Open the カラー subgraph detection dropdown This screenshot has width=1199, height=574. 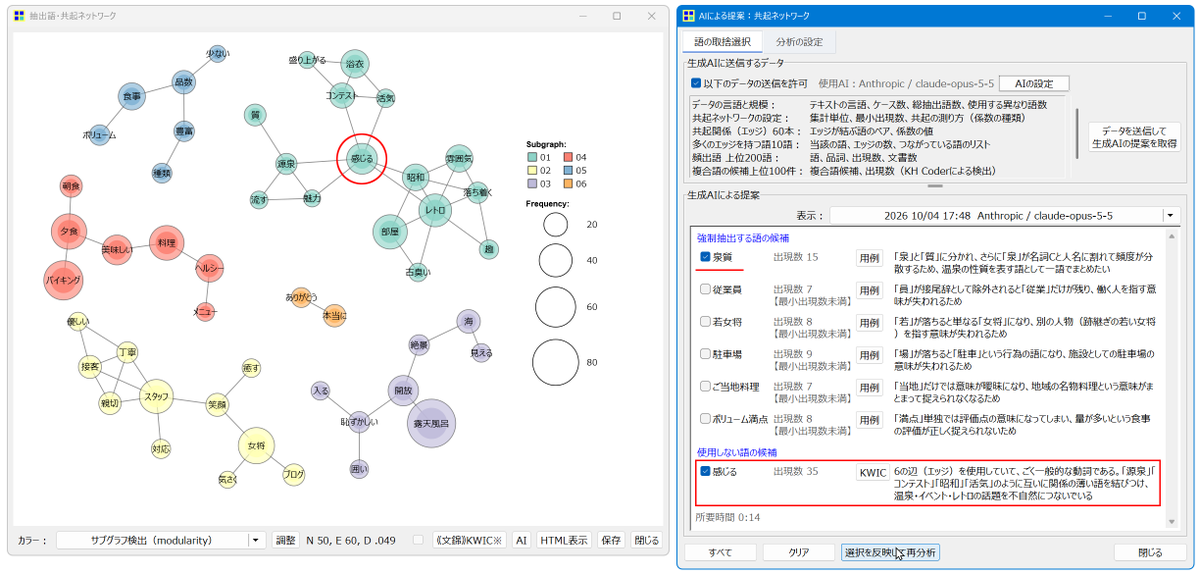point(161,540)
